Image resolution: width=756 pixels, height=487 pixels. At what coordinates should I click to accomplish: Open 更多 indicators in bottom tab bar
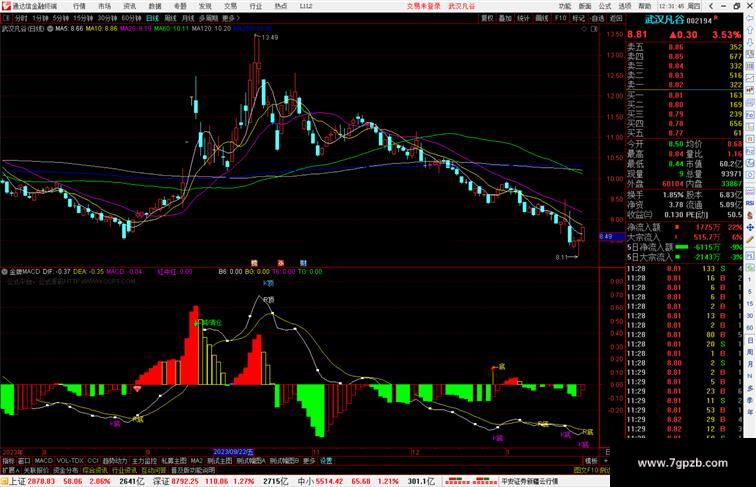tap(309, 461)
